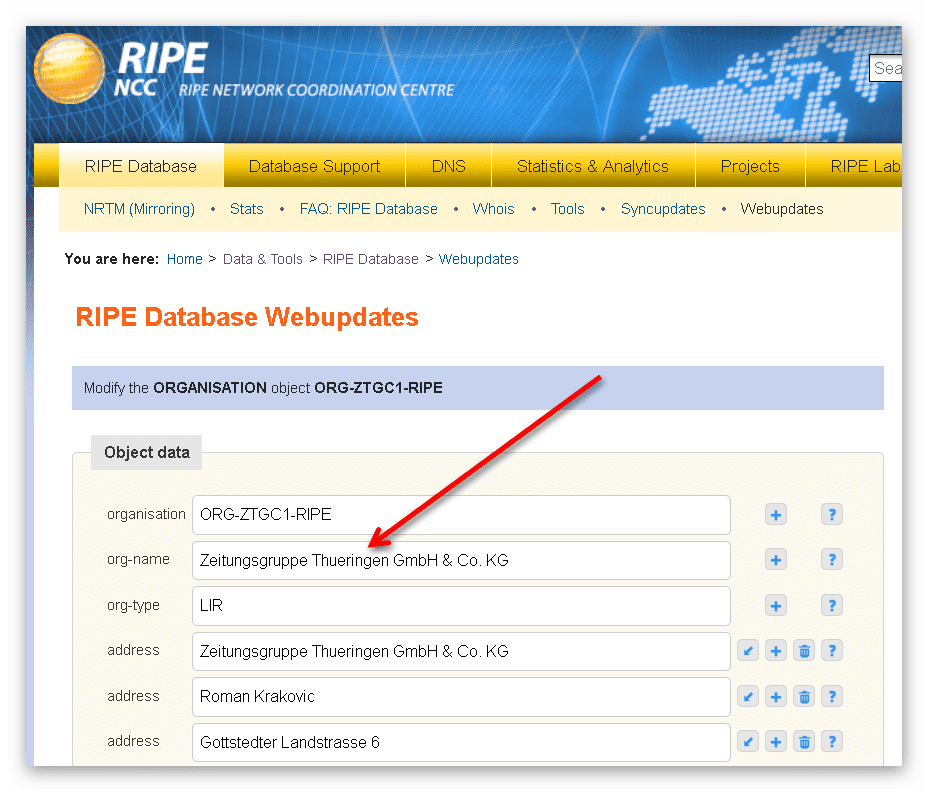Click the plus icon on org-type row
Image resolution: width=928 pixels, height=792 pixels.
(775, 606)
